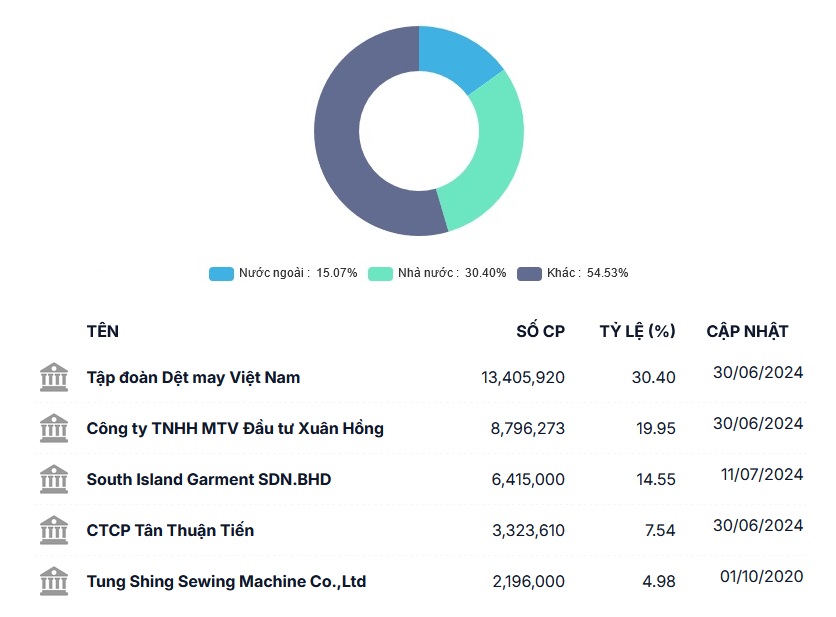Click update date for Tân Thuận Tiến row
Image resolution: width=836 pixels, height=617 pixels.
point(758,525)
